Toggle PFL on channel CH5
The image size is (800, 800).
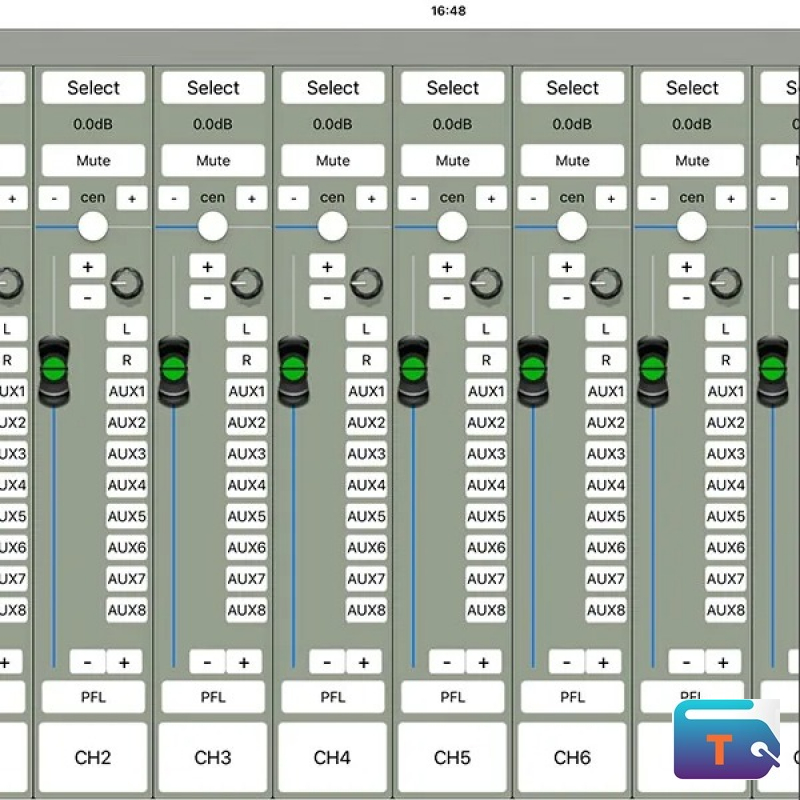coord(453,697)
